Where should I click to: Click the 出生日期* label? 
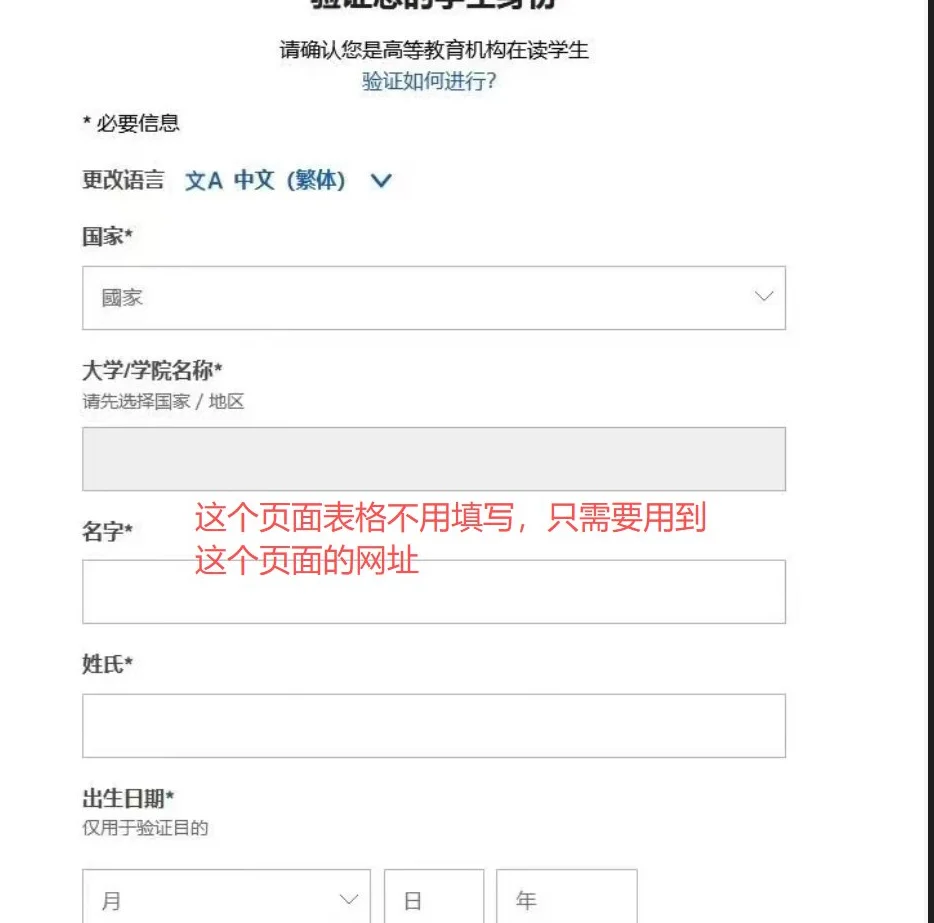coord(128,798)
